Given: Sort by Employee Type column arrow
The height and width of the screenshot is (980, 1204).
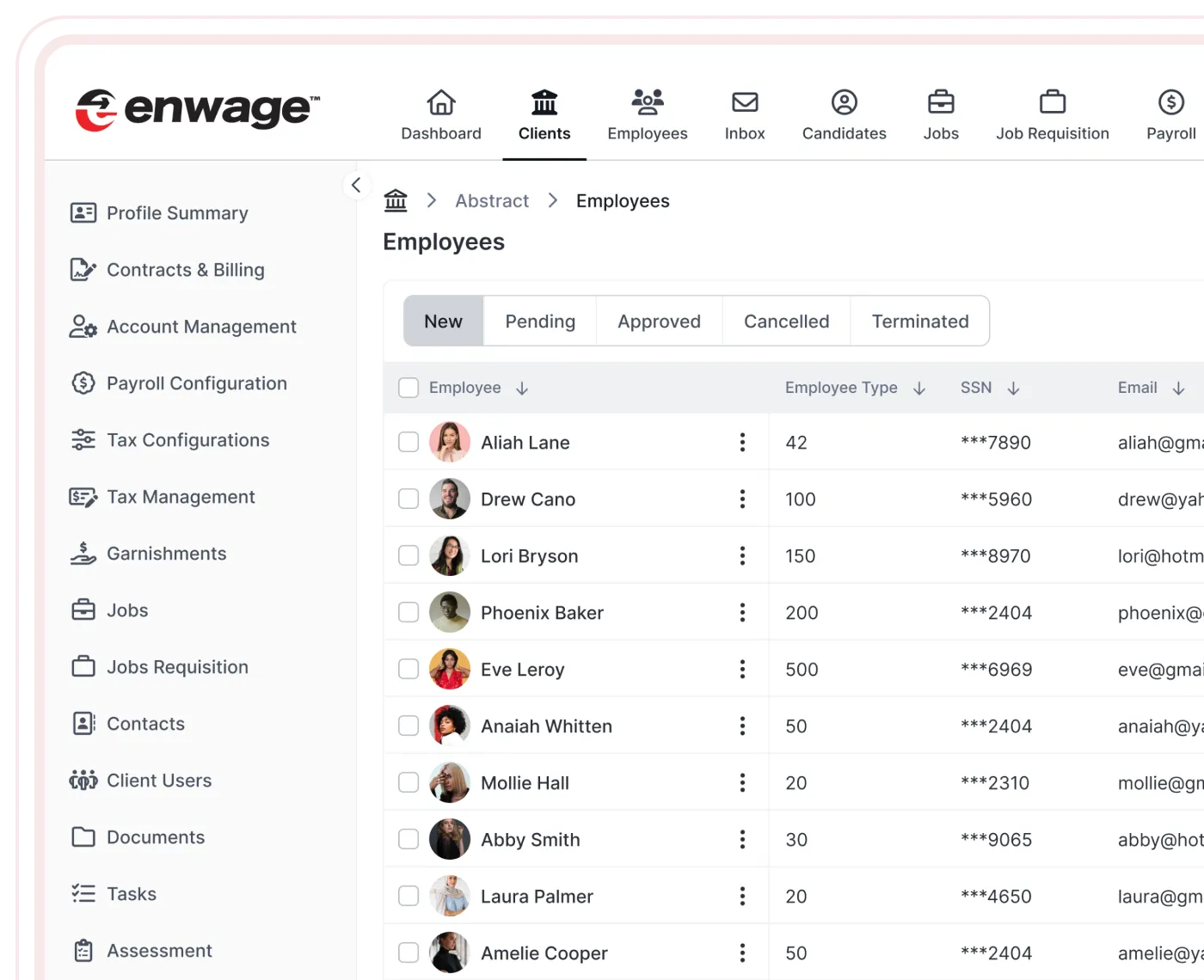Looking at the screenshot, I should tap(919, 389).
